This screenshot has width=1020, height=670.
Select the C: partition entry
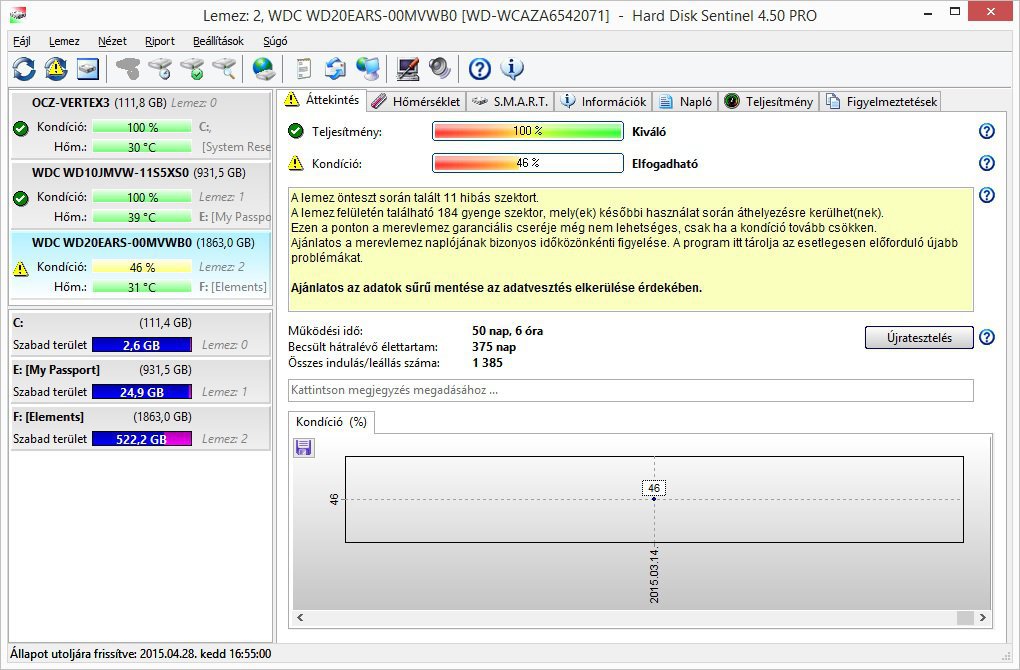(141, 334)
